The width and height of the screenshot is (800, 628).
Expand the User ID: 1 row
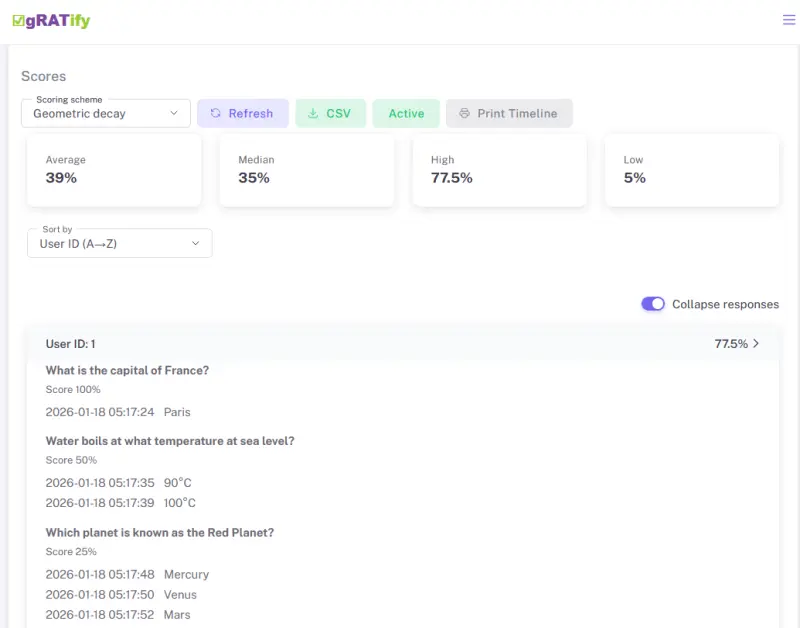tap(400, 344)
